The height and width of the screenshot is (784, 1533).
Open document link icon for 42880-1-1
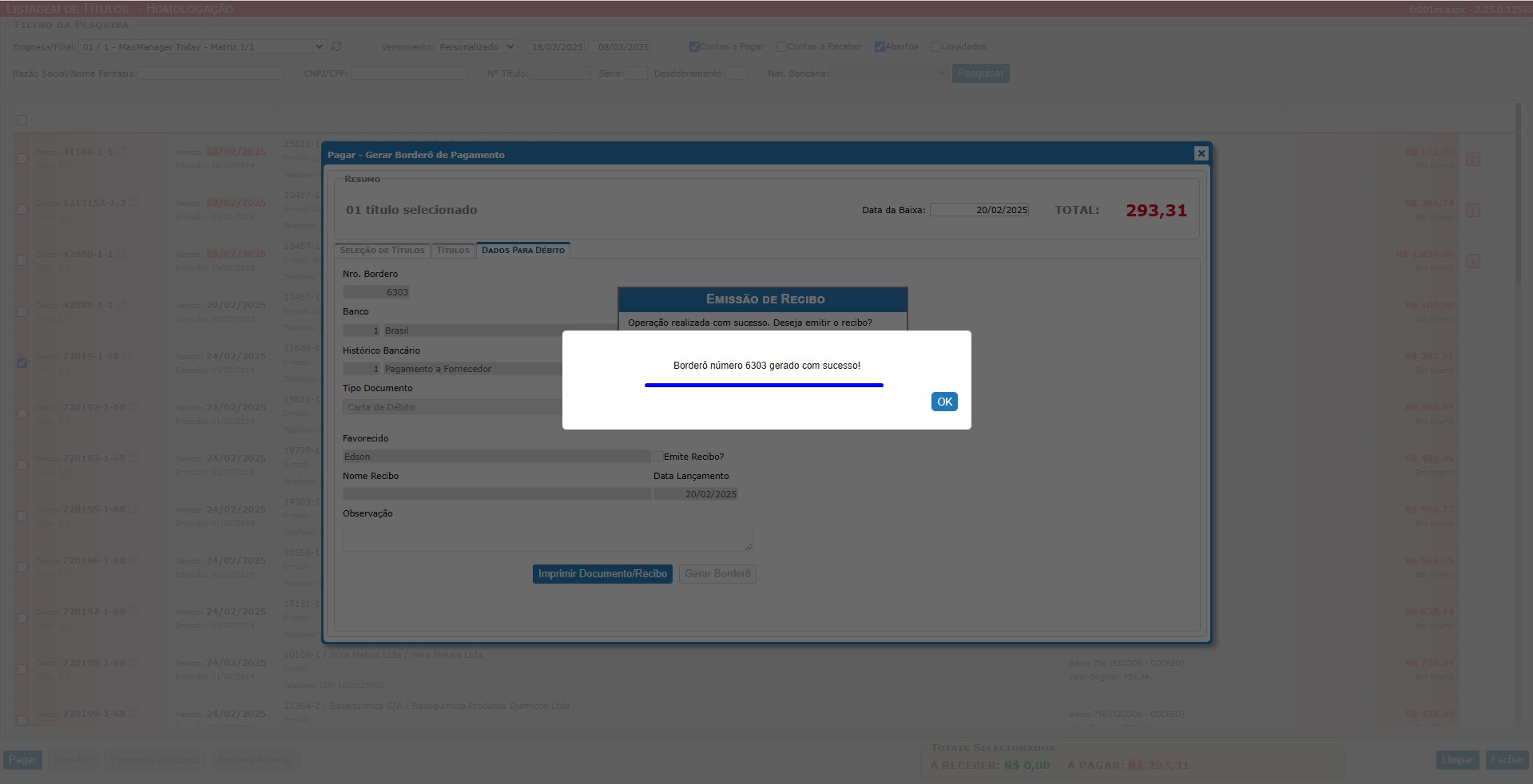click(121, 254)
